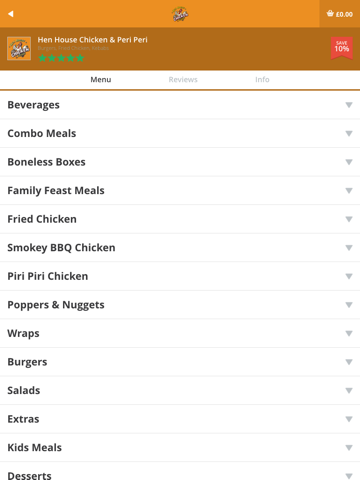
Task: Open the basket showing £0.00
Action: click(x=340, y=14)
